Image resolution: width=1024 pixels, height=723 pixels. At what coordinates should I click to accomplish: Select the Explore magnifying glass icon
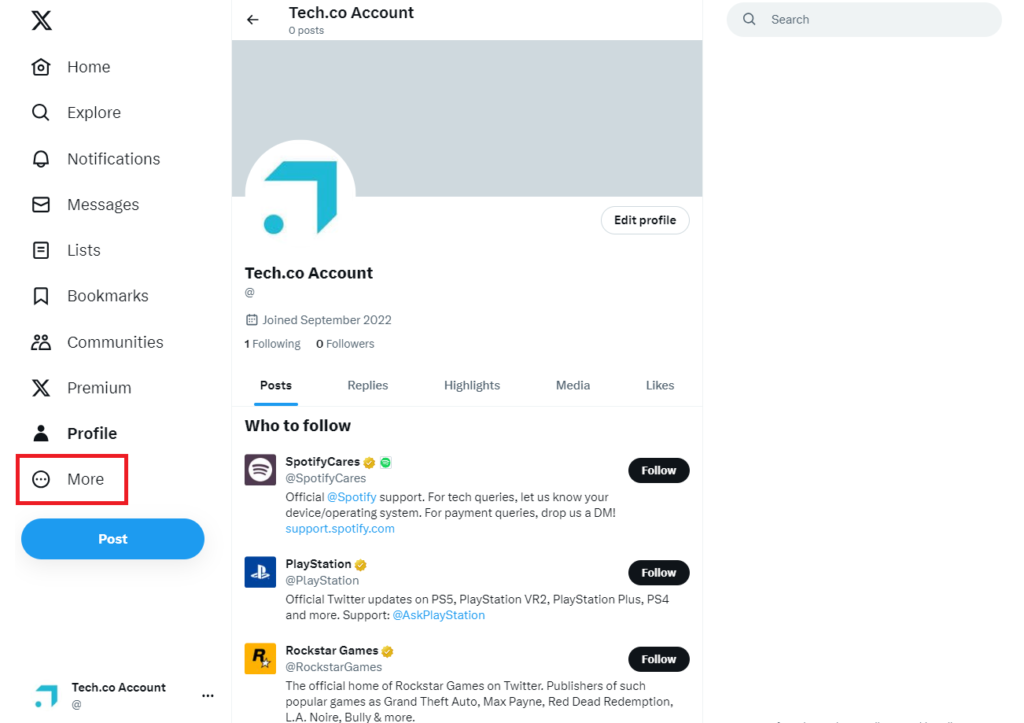tap(40, 112)
